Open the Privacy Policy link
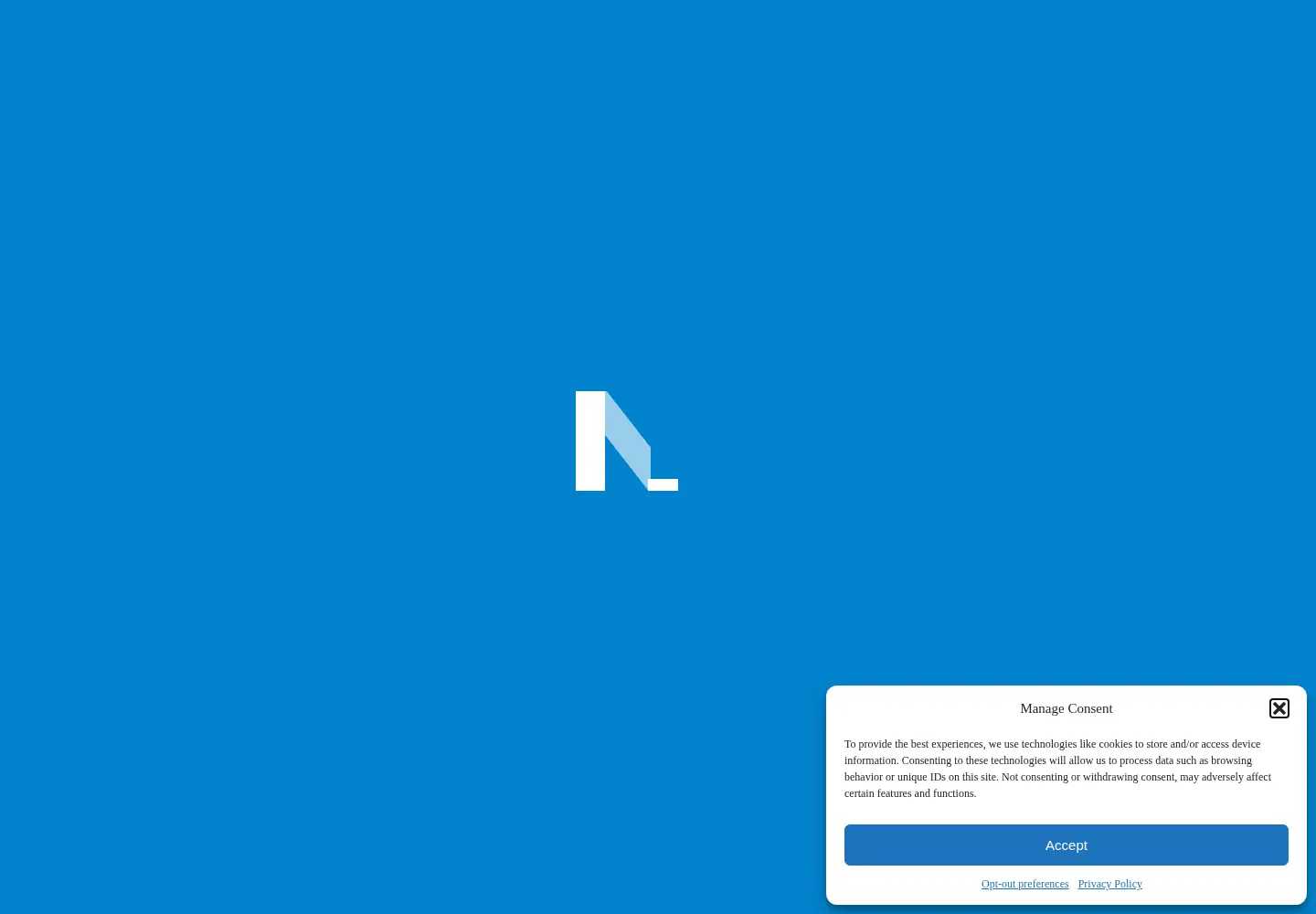Viewport: 1316px width, 914px height. [1109, 884]
